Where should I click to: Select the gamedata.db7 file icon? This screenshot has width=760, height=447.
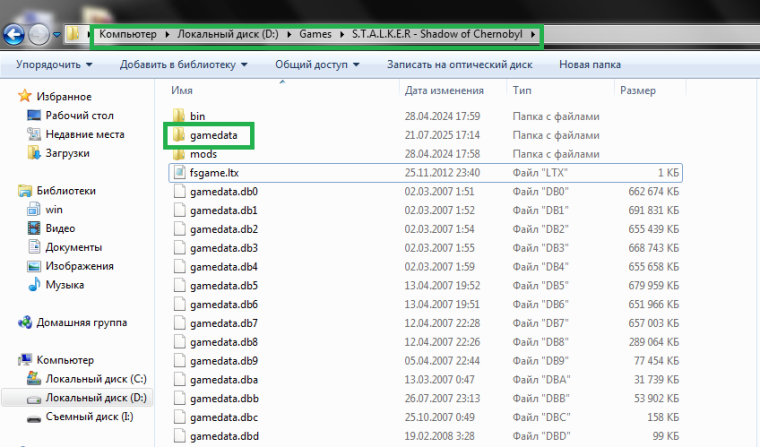(x=179, y=323)
